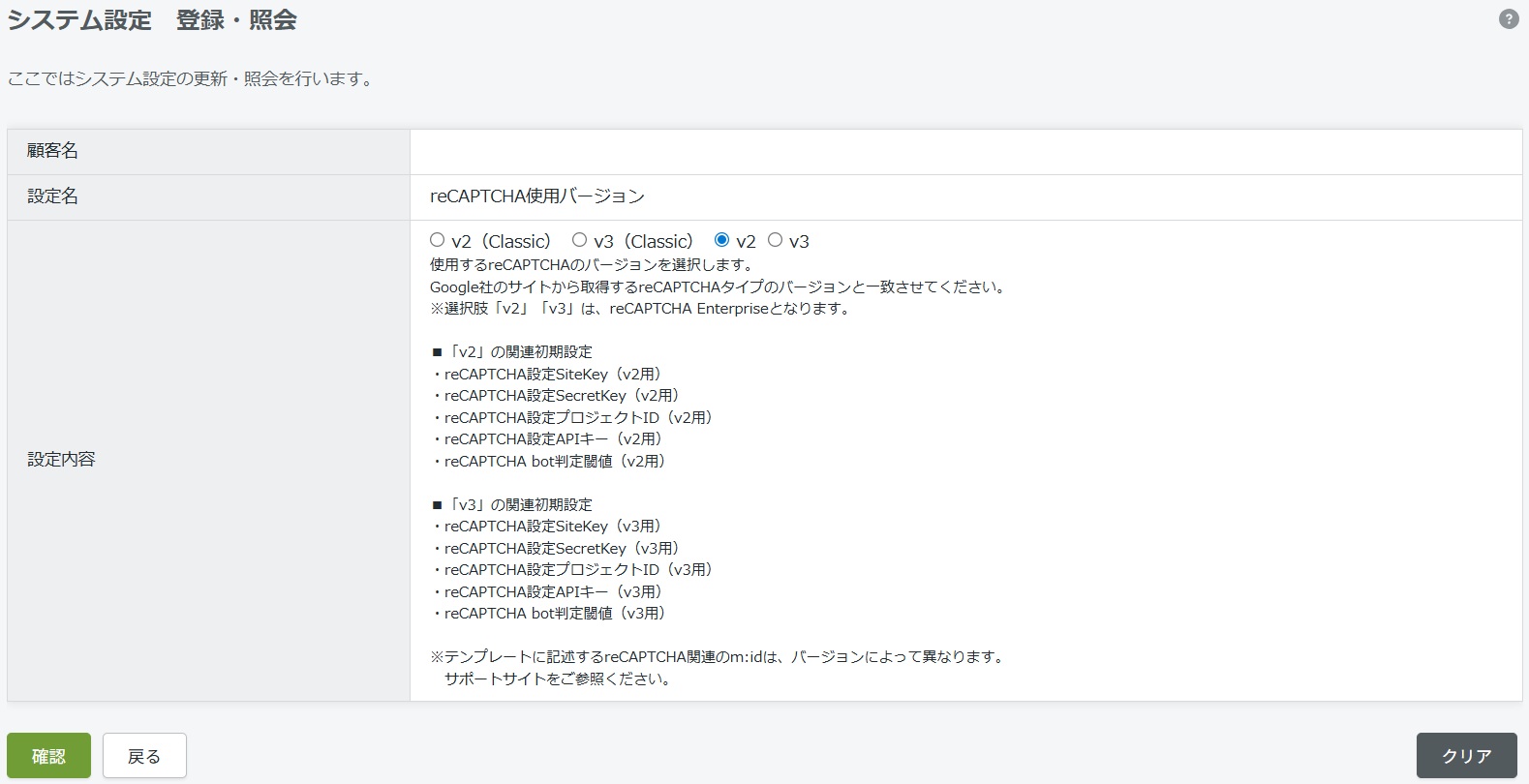
Task: Click the 顧客名 row label
Action: click(52, 151)
